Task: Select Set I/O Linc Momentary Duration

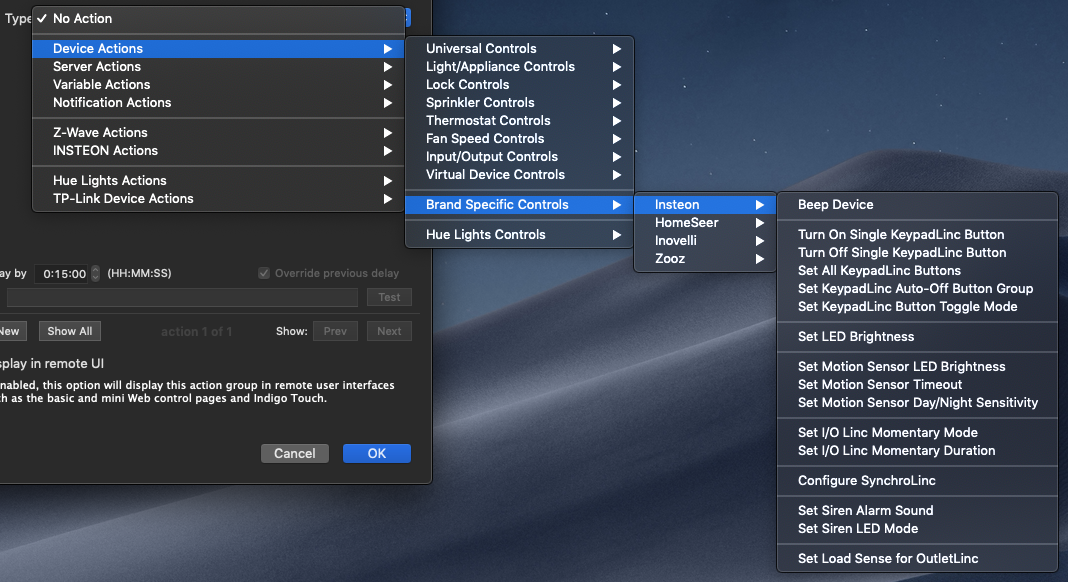Action: point(917,451)
